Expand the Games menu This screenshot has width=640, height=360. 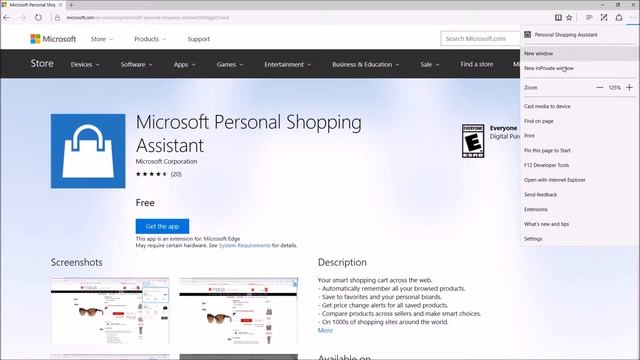pyautogui.click(x=230, y=64)
